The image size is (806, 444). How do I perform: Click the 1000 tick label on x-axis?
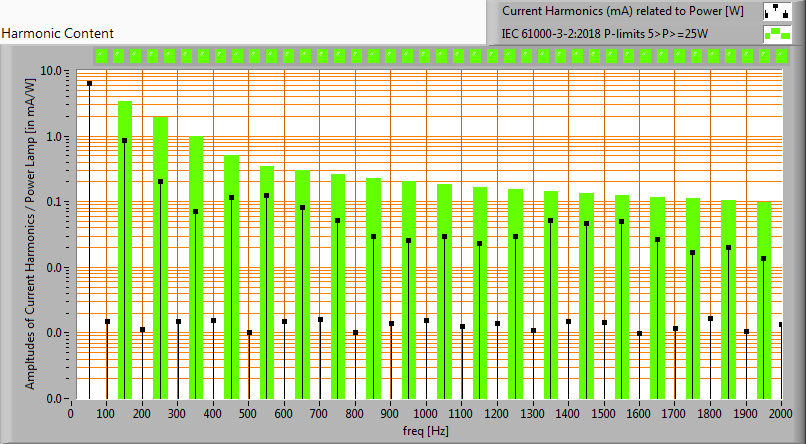tap(426, 413)
